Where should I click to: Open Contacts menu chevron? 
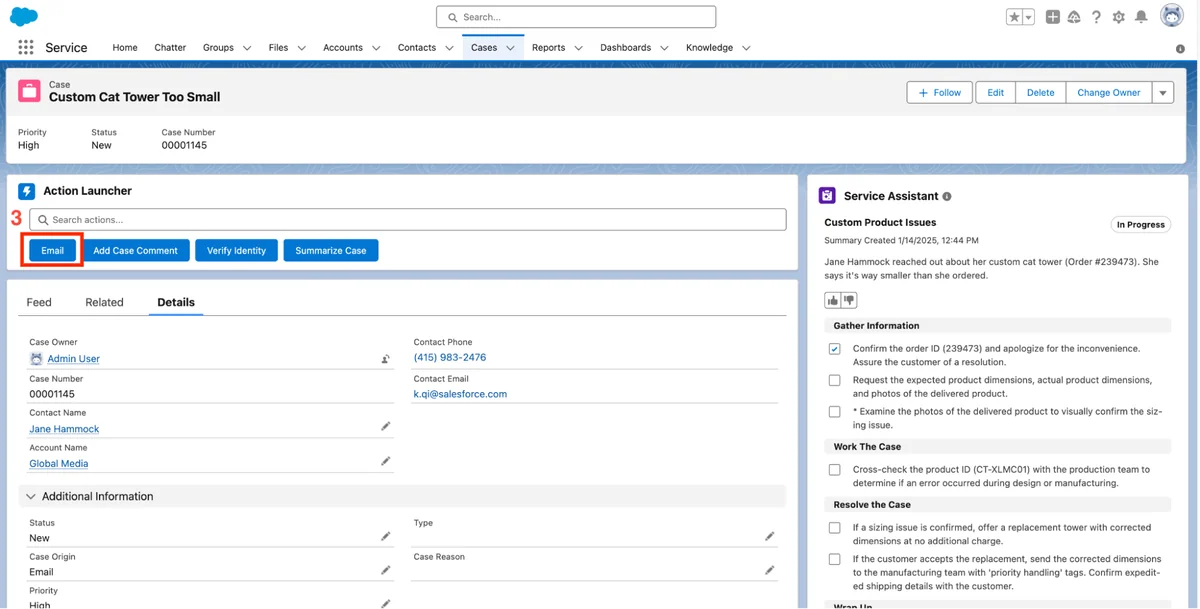pyautogui.click(x=449, y=48)
